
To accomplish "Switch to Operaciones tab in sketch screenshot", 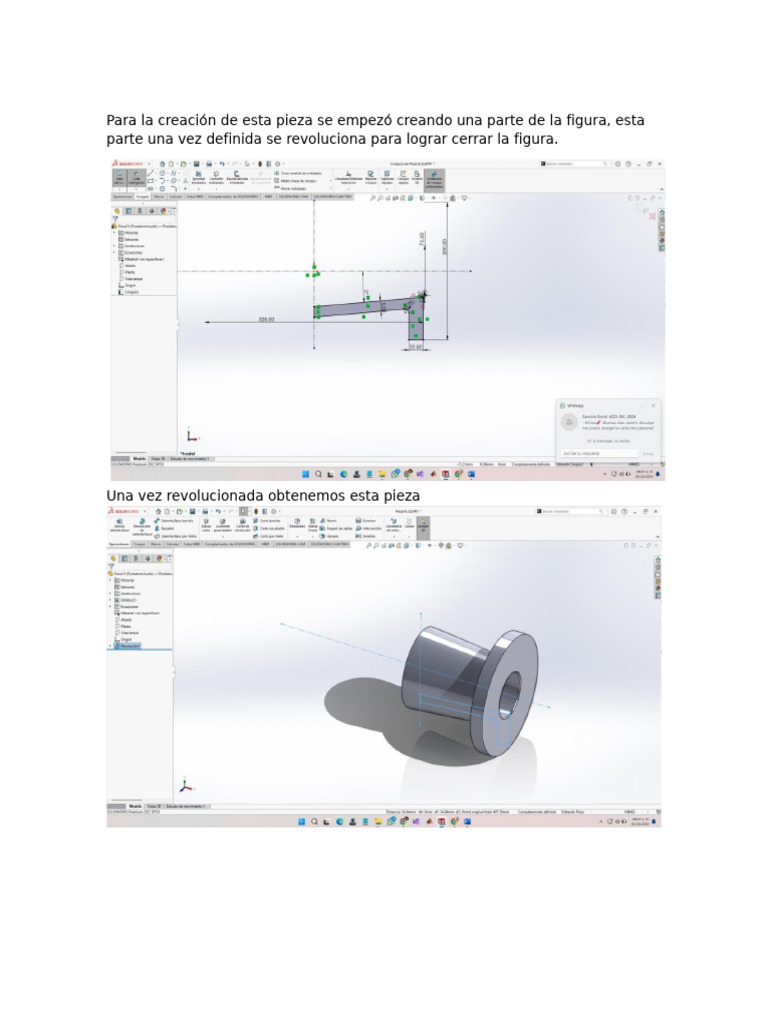I will tap(122, 196).
